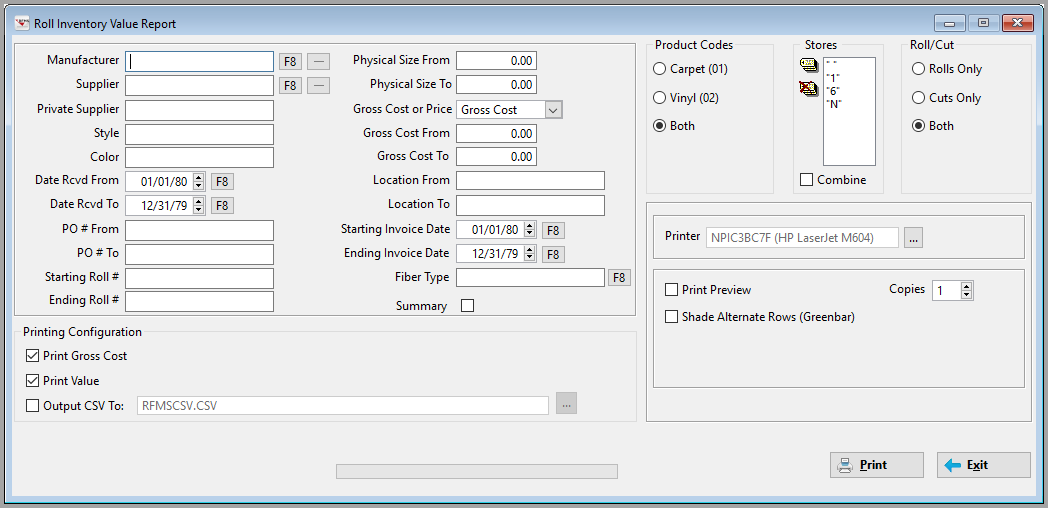
Task: Click the Ending Roll # field
Action: 199,301
